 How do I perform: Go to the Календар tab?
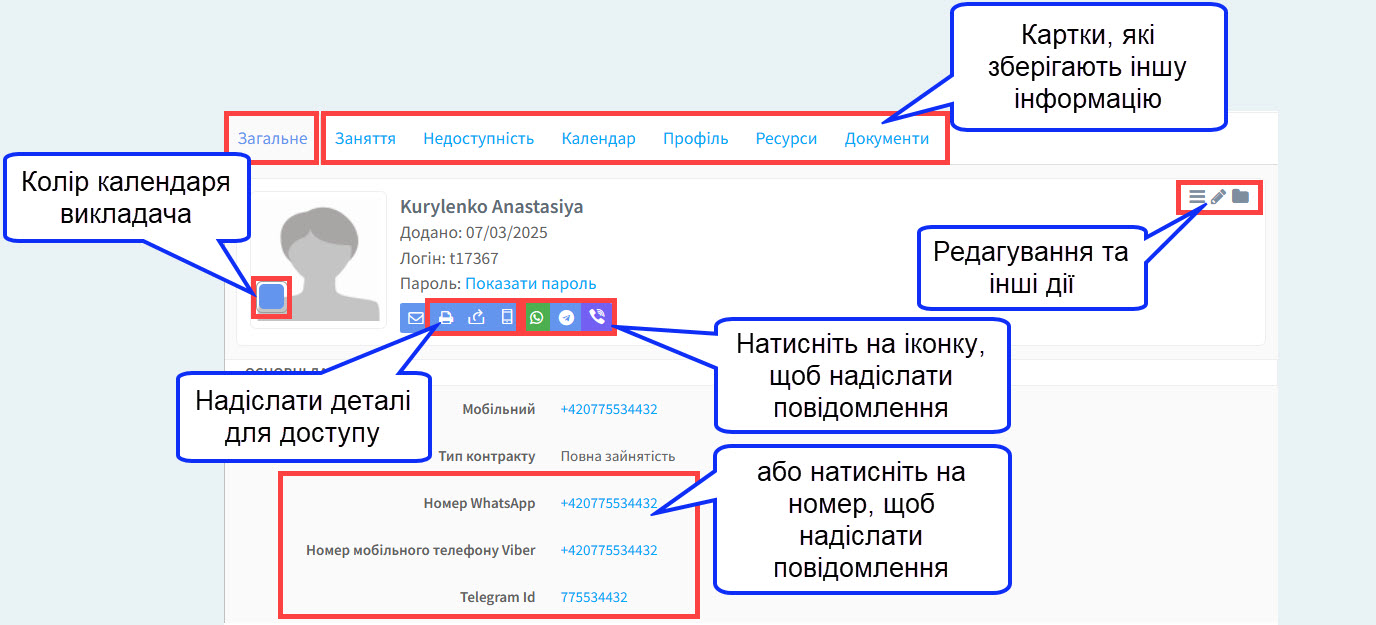(598, 139)
